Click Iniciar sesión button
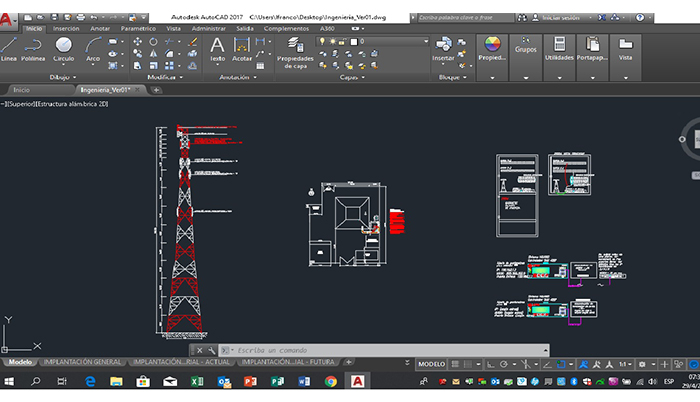The height and width of the screenshot is (402, 700). pos(560,18)
